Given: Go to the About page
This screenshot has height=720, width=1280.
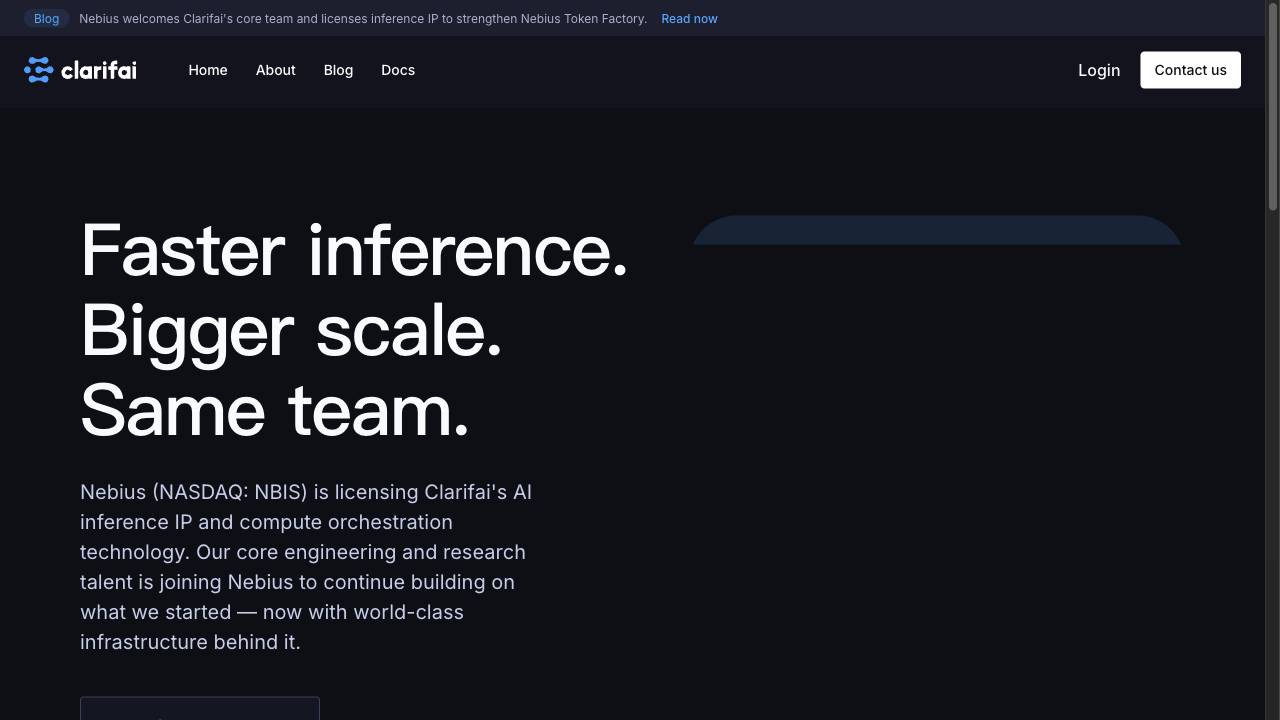Looking at the screenshot, I should (x=275, y=70).
